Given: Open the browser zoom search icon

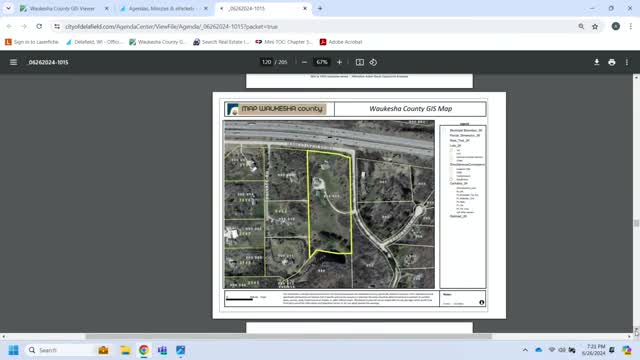Looking at the screenshot, I should (581, 26).
